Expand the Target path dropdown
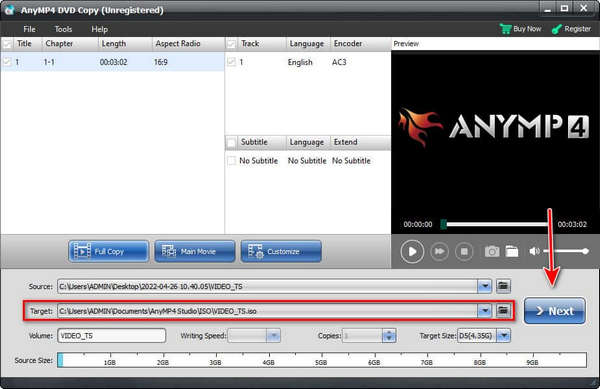 (484, 311)
